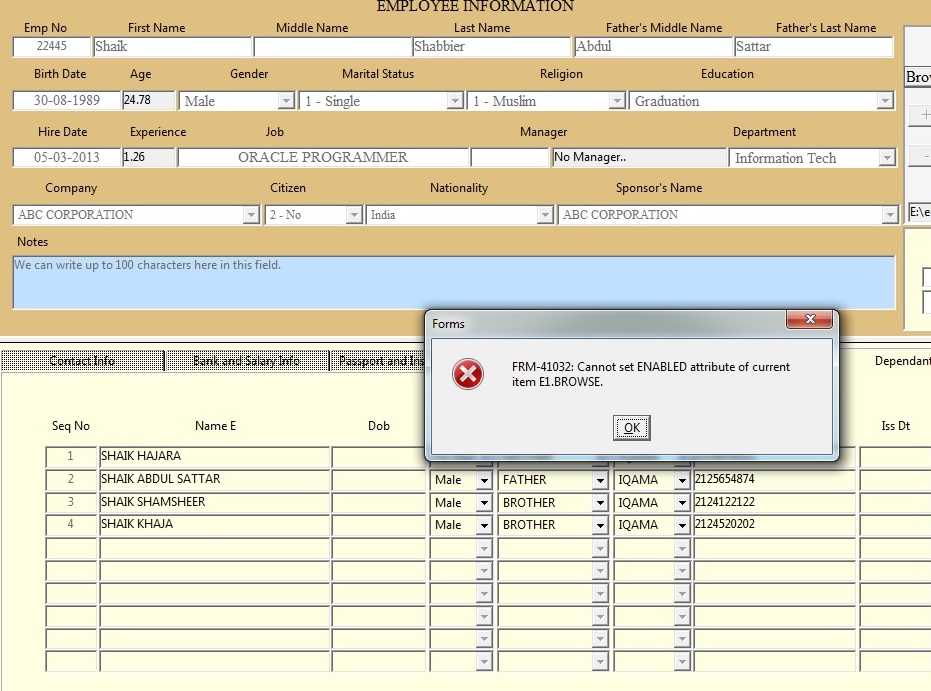Click the plus button below Browse
The width and height of the screenshot is (931, 691).
point(921,115)
